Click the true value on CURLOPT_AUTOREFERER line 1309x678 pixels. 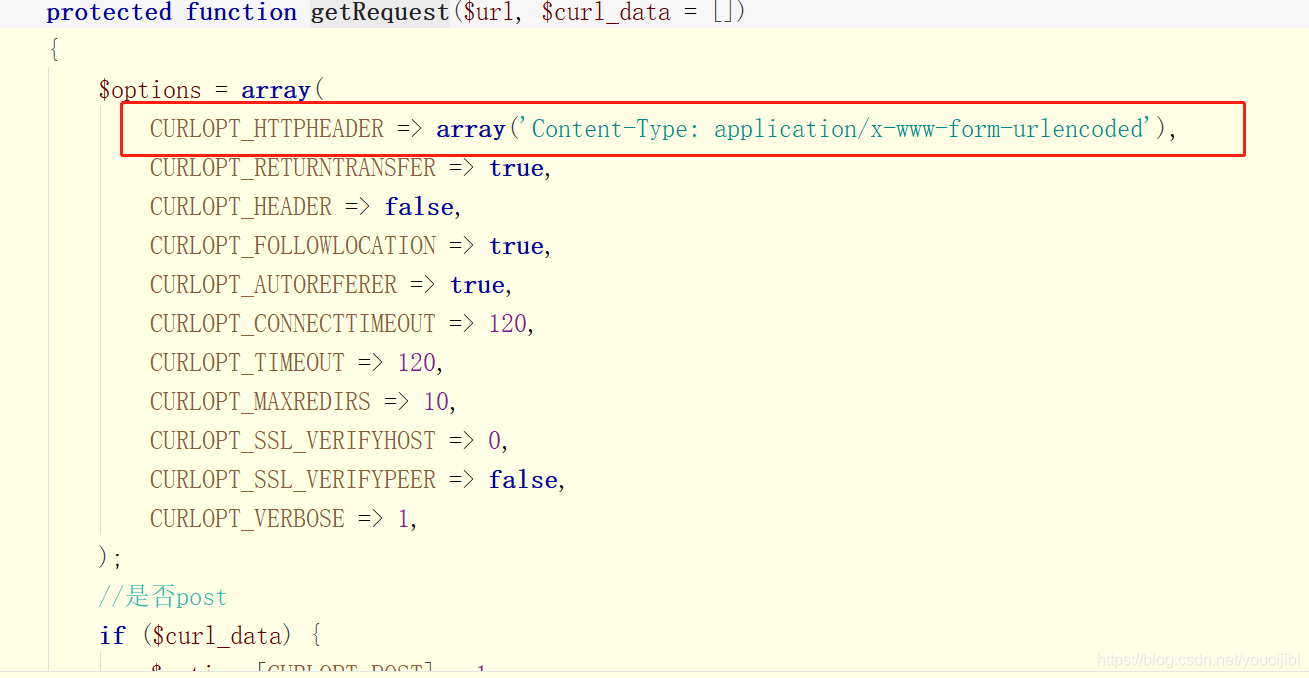click(476, 285)
